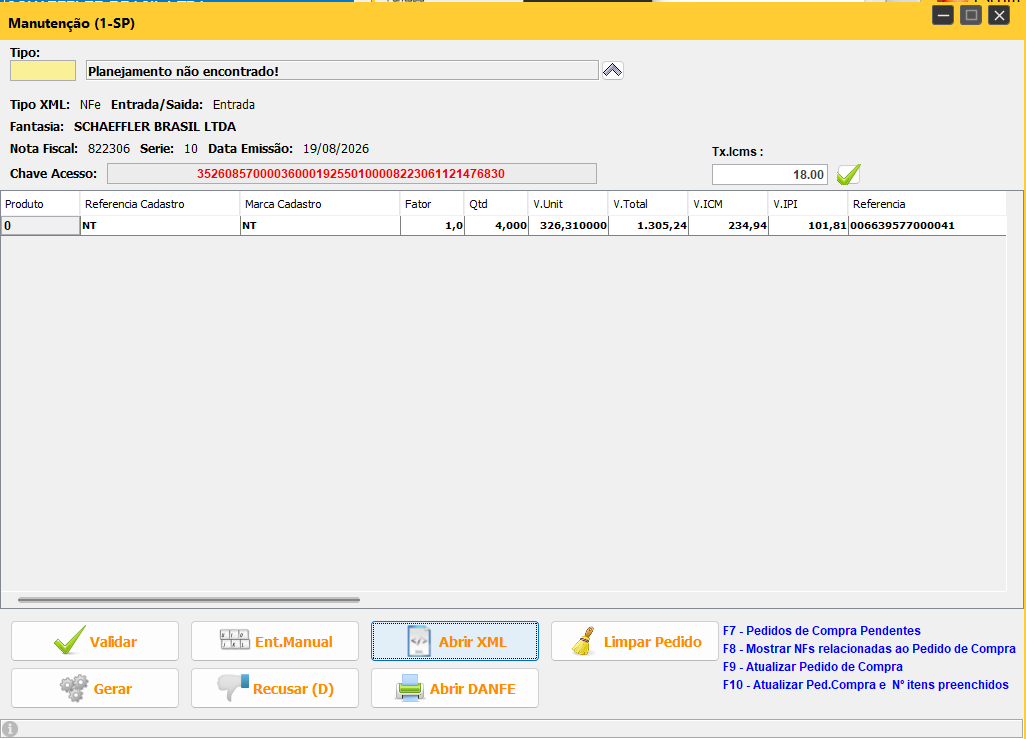Maximize the Manutenção window

(x=971, y=15)
